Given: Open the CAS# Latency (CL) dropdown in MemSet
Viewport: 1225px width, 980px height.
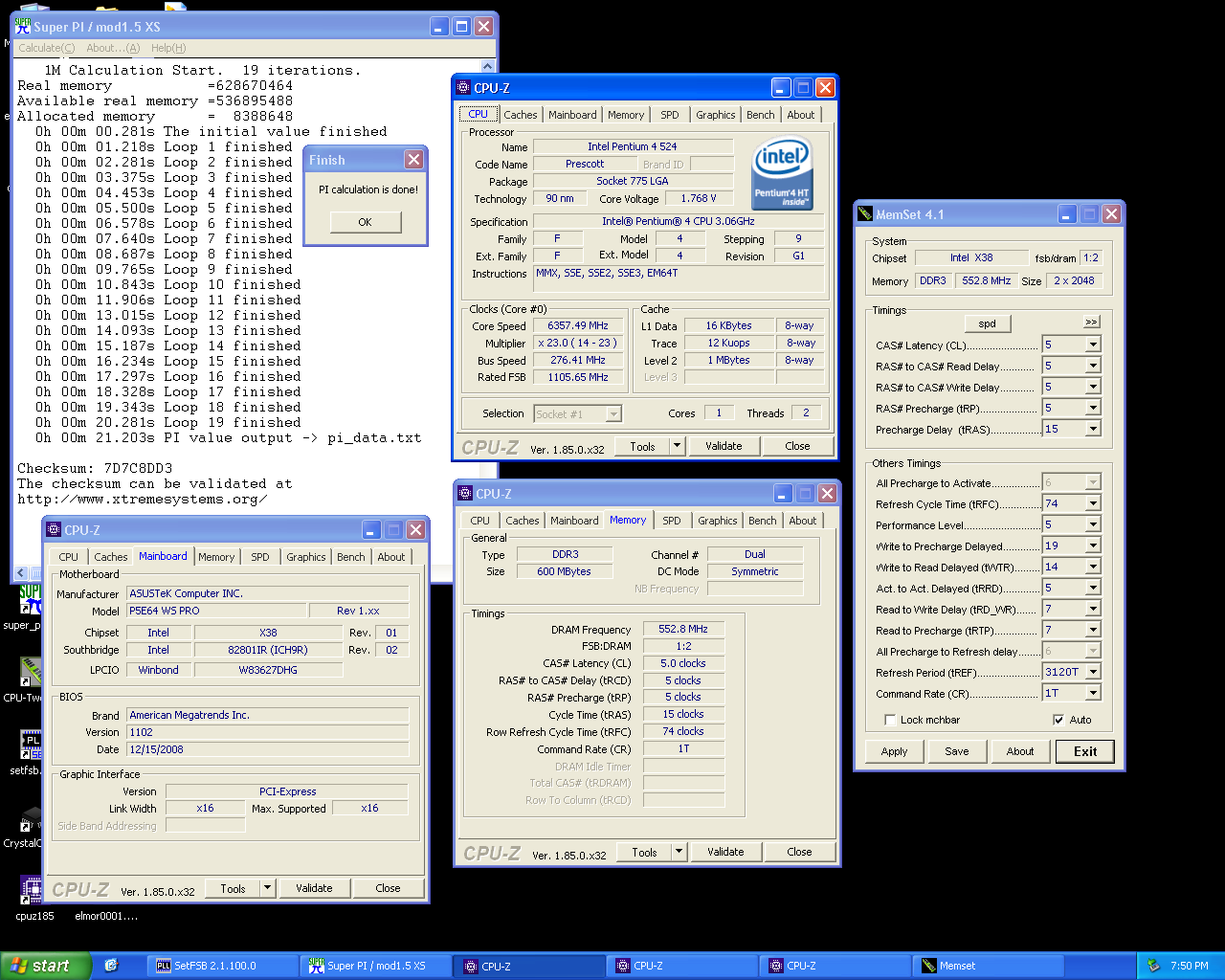Looking at the screenshot, I should 1093,345.
